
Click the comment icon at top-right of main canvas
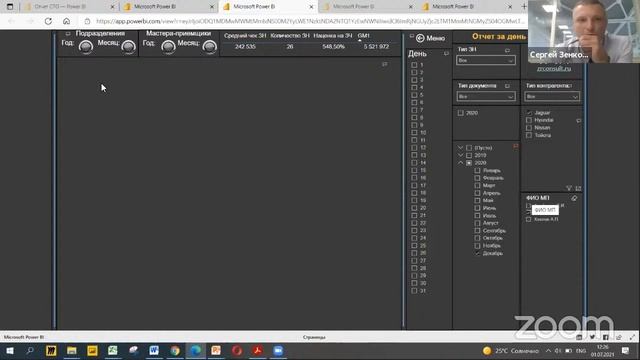click(384, 64)
